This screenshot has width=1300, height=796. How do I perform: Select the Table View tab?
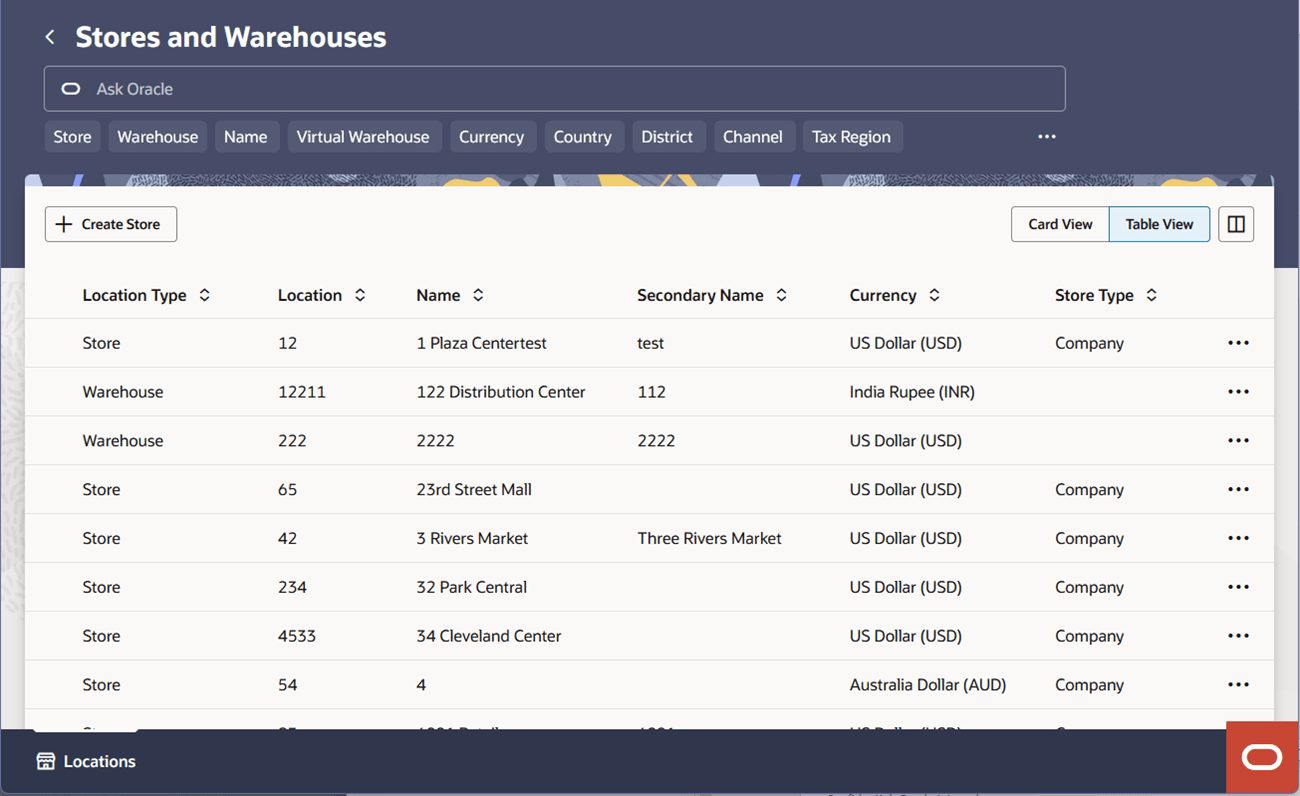pyautogui.click(x=1158, y=224)
